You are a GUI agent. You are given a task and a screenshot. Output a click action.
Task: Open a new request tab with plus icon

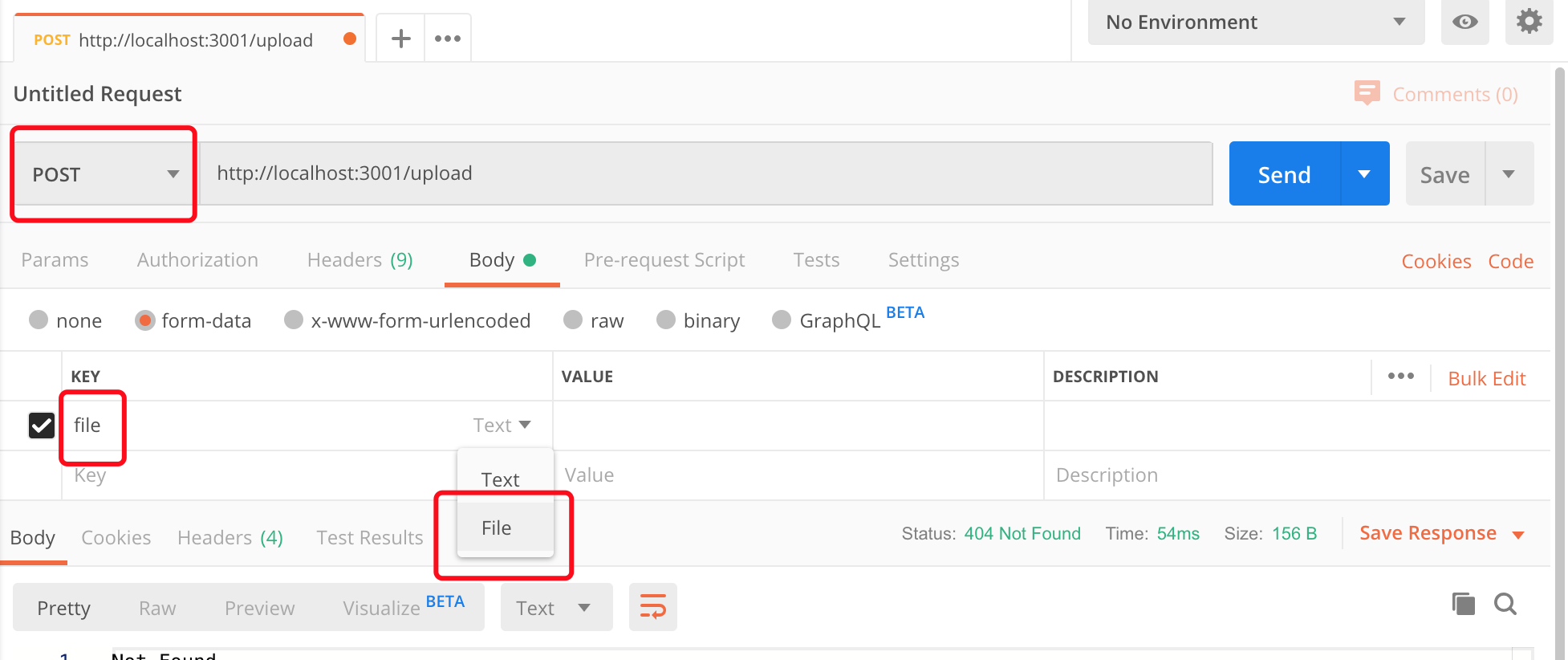pyautogui.click(x=400, y=39)
